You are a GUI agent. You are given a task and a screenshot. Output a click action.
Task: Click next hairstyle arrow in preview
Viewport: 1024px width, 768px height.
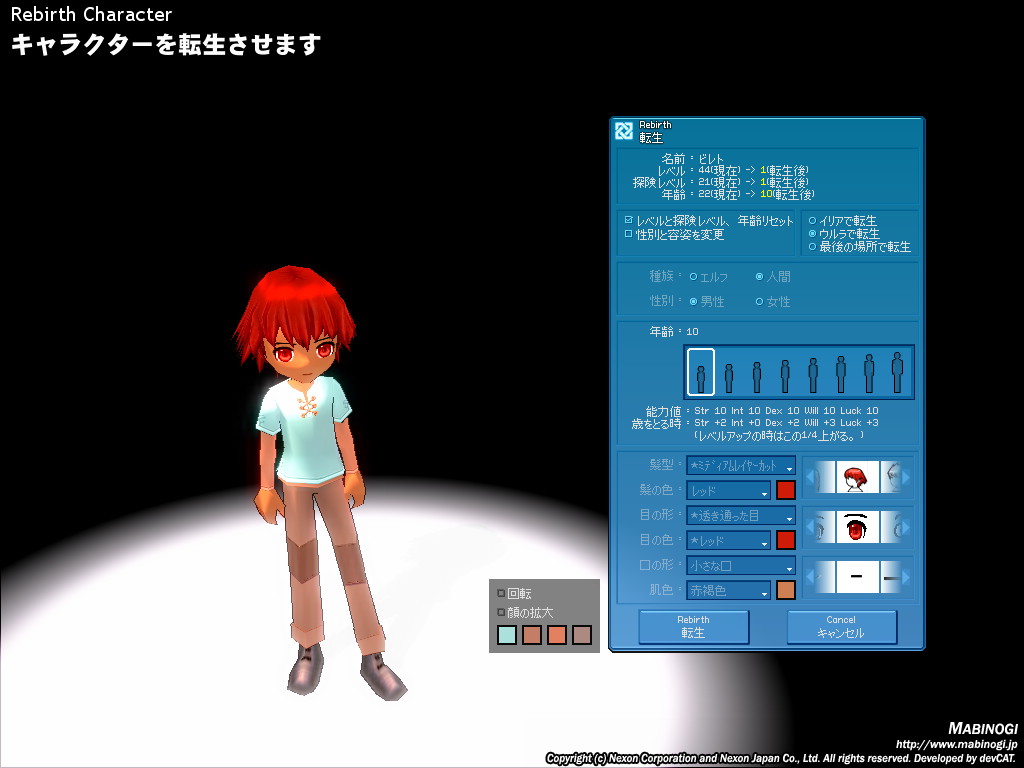tap(906, 477)
